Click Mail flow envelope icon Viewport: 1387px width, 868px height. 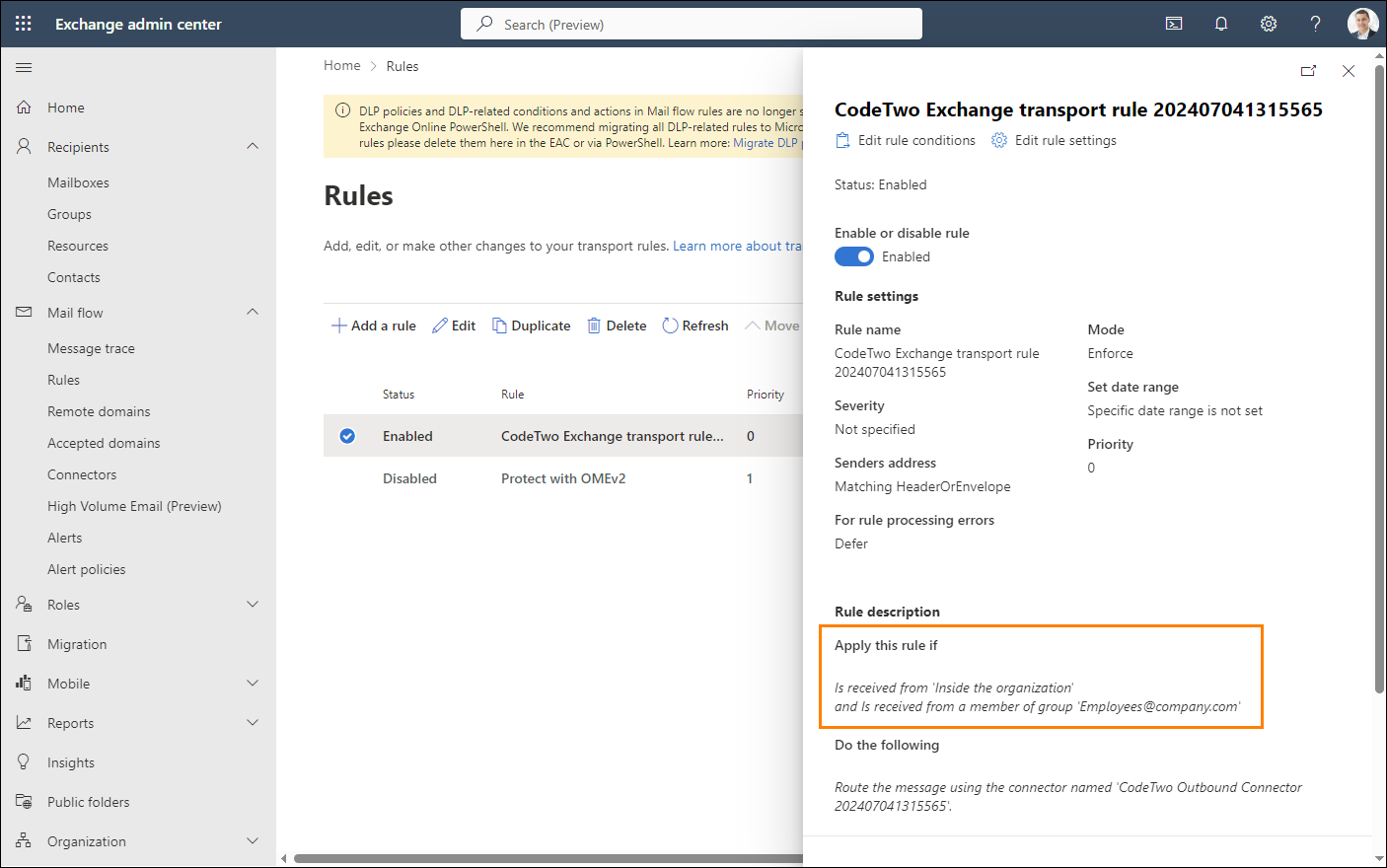[x=24, y=312]
